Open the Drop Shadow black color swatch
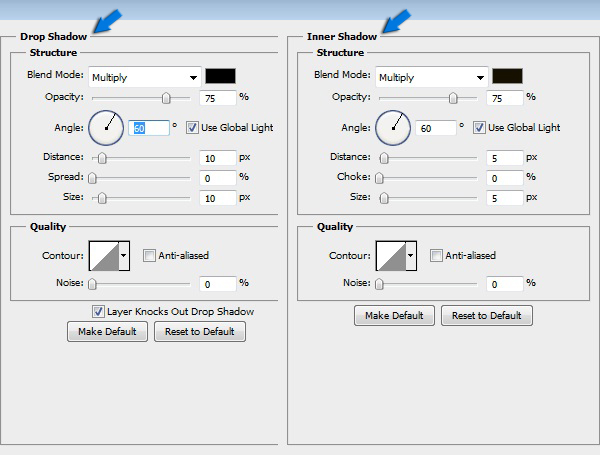 220,76
